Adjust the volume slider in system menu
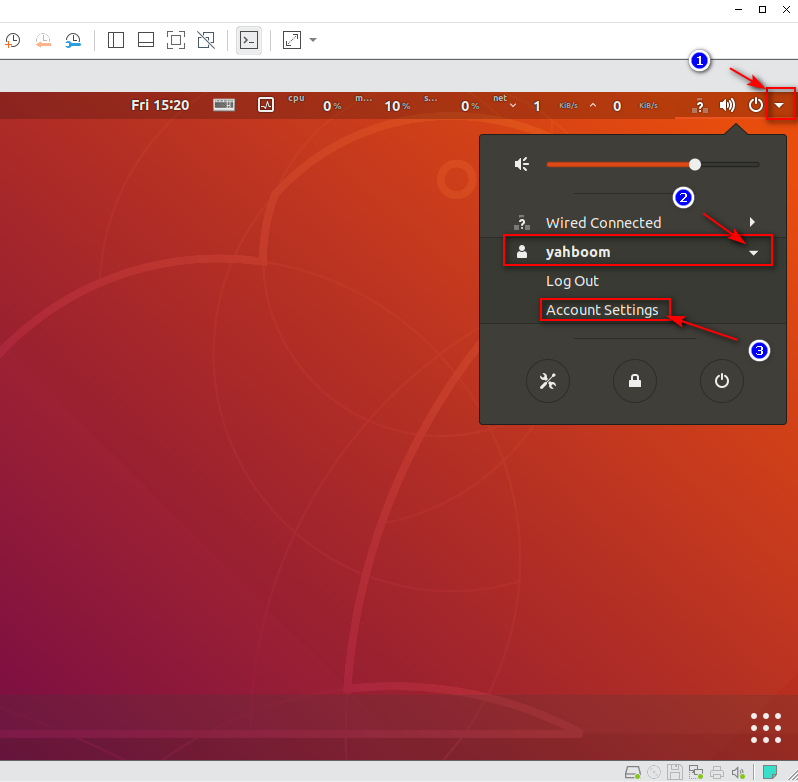Screen dimensions: 798x782 pyautogui.click(x=652, y=164)
